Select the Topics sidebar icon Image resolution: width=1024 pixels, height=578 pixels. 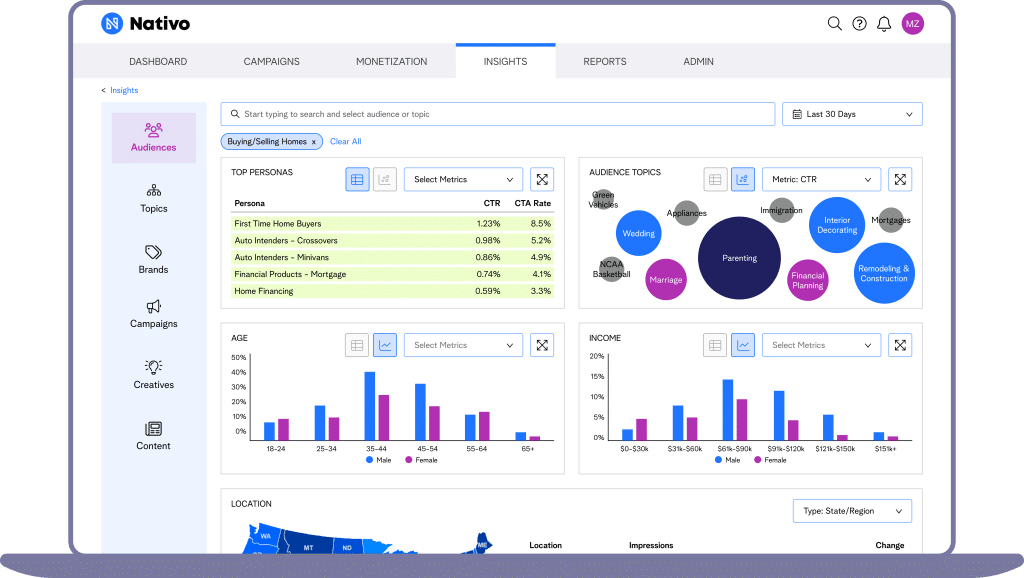(x=153, y=199)
